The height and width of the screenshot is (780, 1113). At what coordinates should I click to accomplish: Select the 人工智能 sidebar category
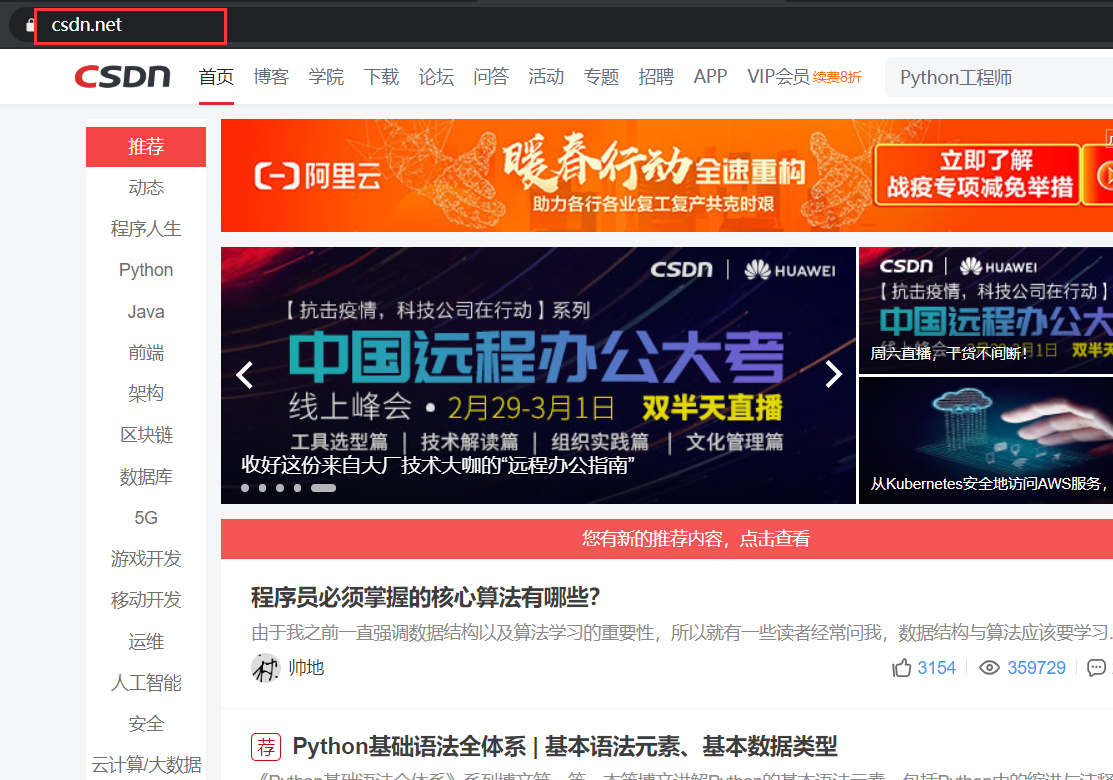click(146, 683)
